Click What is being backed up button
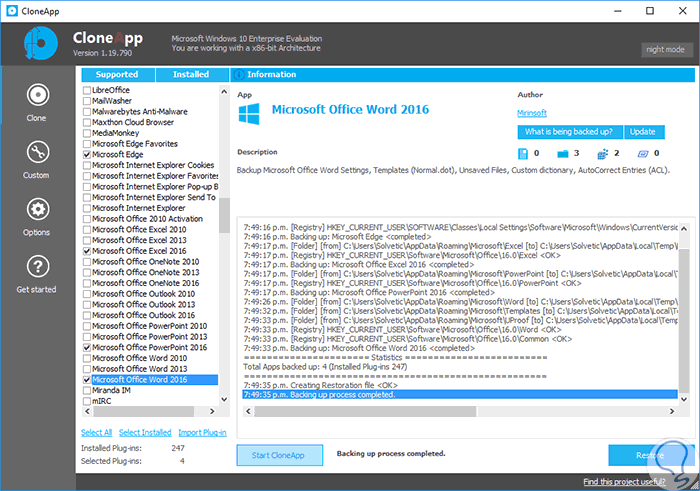Viewport: 700px width, 491px height. (570, 132)
